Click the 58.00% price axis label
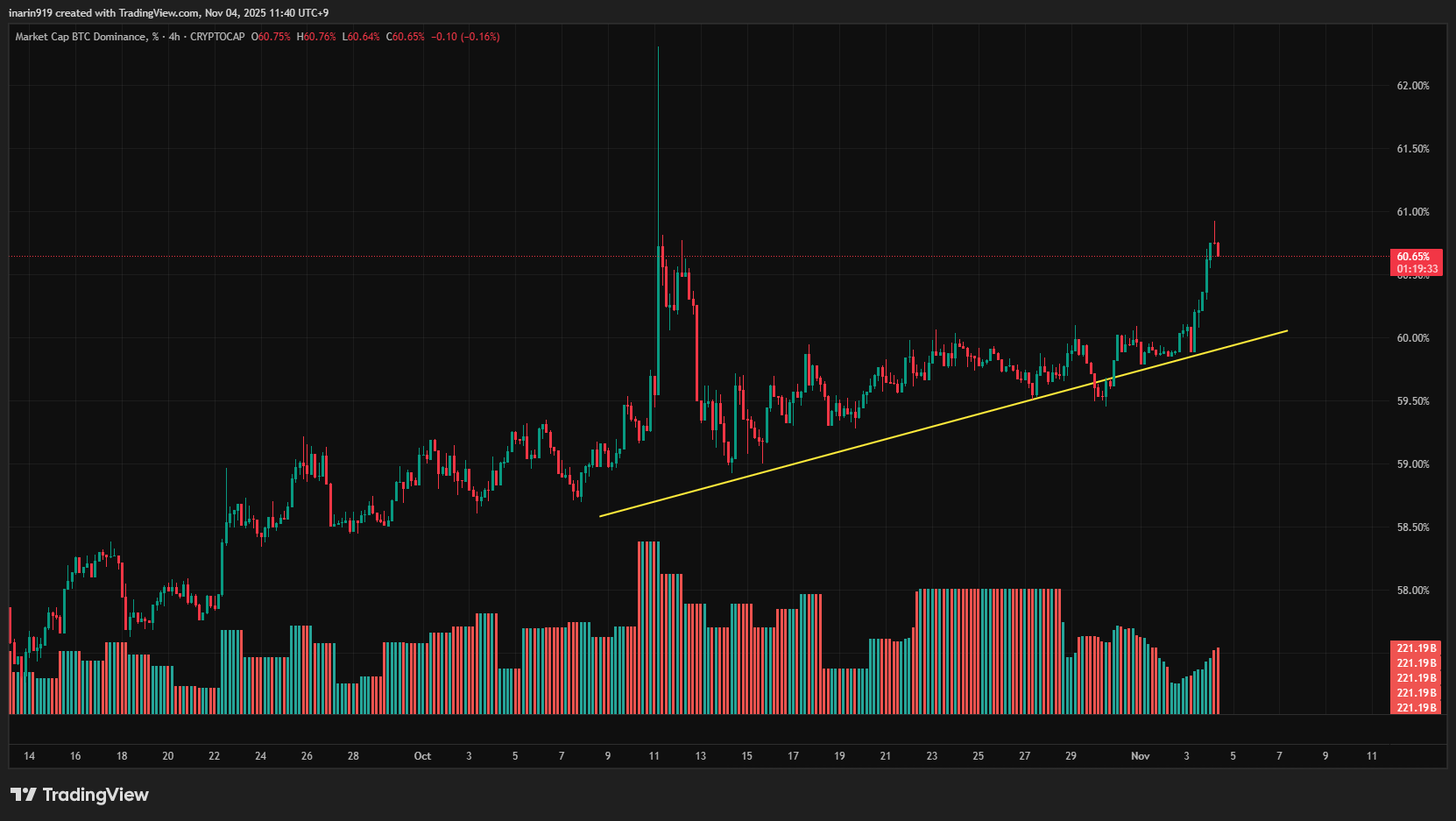Screen dimensions: 1456x821 click(1412, 591)
